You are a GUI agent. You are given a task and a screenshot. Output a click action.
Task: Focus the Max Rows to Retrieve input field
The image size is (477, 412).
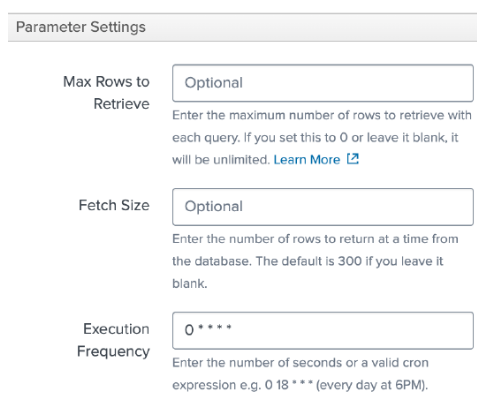click(323, 83)
